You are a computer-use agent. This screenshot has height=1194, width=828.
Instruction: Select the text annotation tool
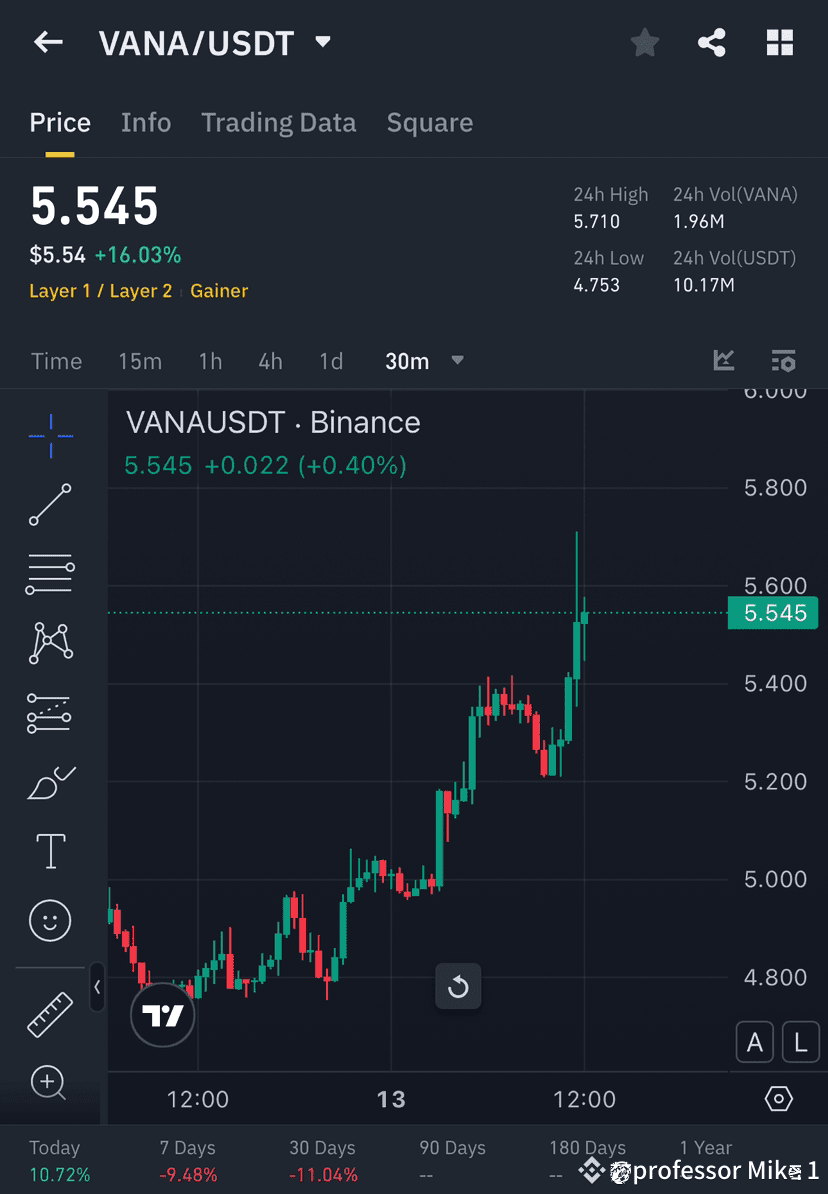50,850
